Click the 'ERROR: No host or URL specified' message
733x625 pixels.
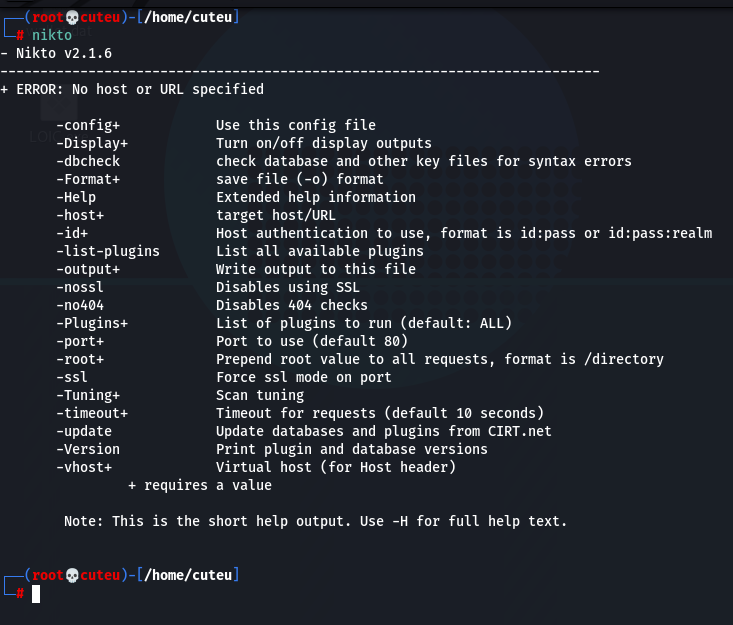click(x=140, y=89)
